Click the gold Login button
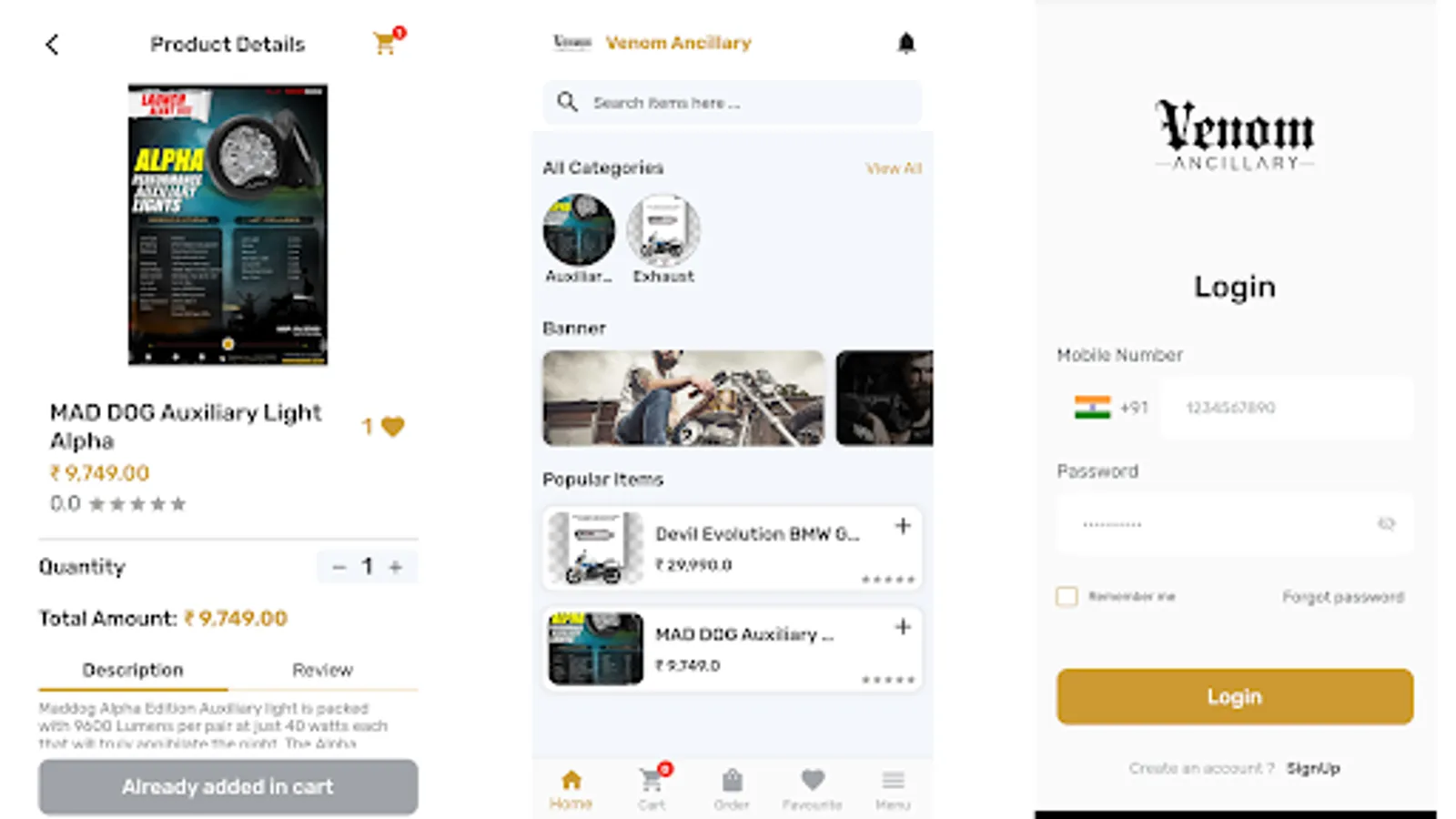The height and width of the screenshot is (819, 1456). click(x=1235, y=696)
